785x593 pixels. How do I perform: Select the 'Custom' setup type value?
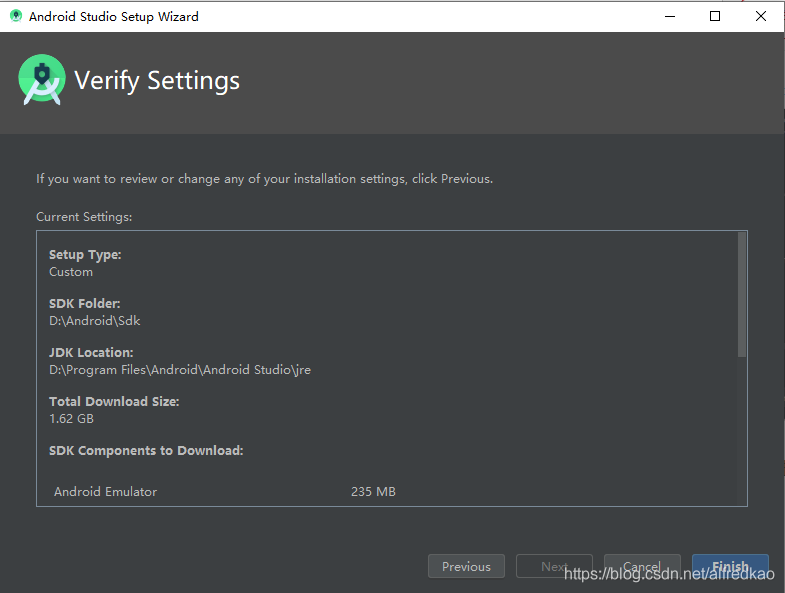click(x=71, y=272)
